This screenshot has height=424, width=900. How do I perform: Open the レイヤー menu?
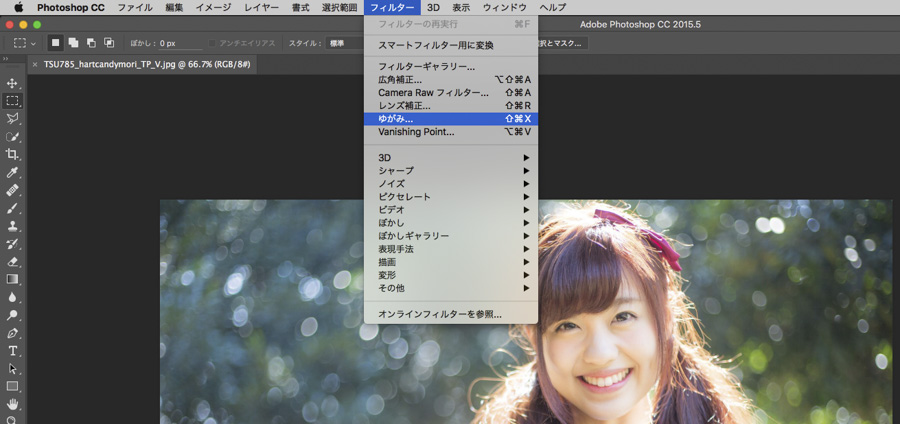click(x=261, y=7)
